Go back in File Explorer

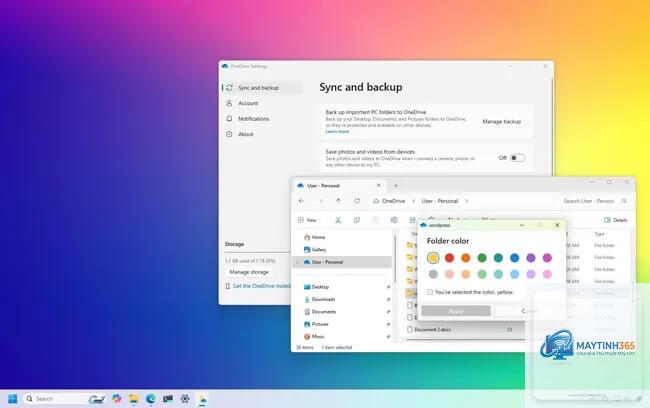[301, 201]
